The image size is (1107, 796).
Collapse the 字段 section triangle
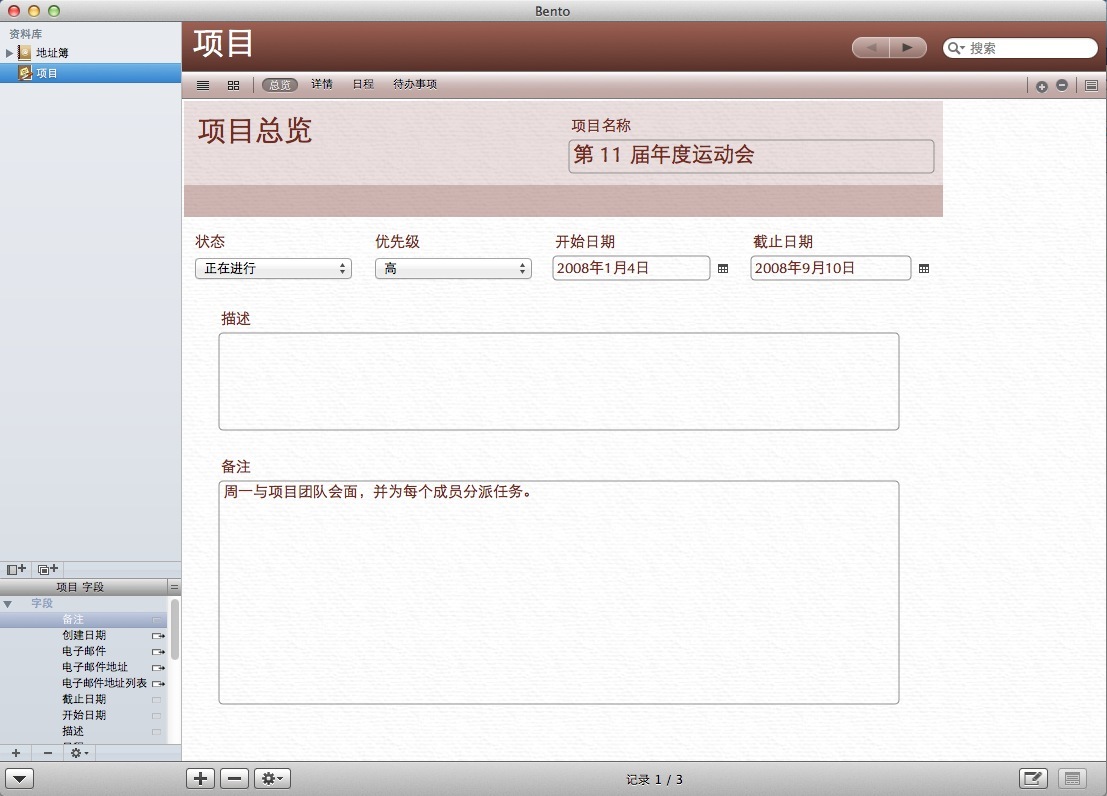(8, 604)
